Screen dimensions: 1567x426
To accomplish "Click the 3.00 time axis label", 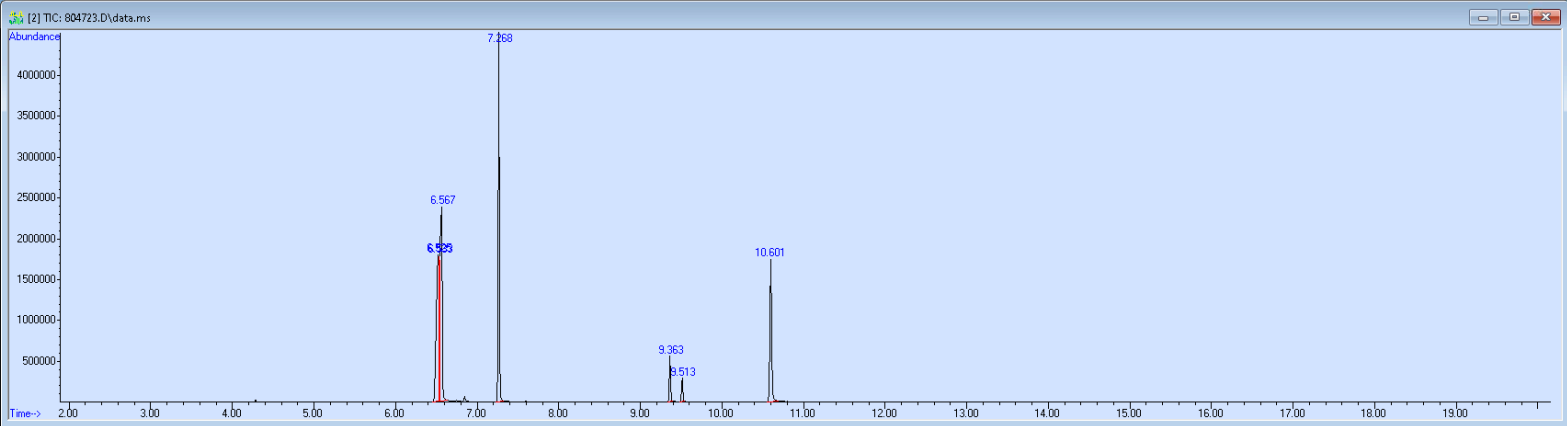I will (150, 412).
